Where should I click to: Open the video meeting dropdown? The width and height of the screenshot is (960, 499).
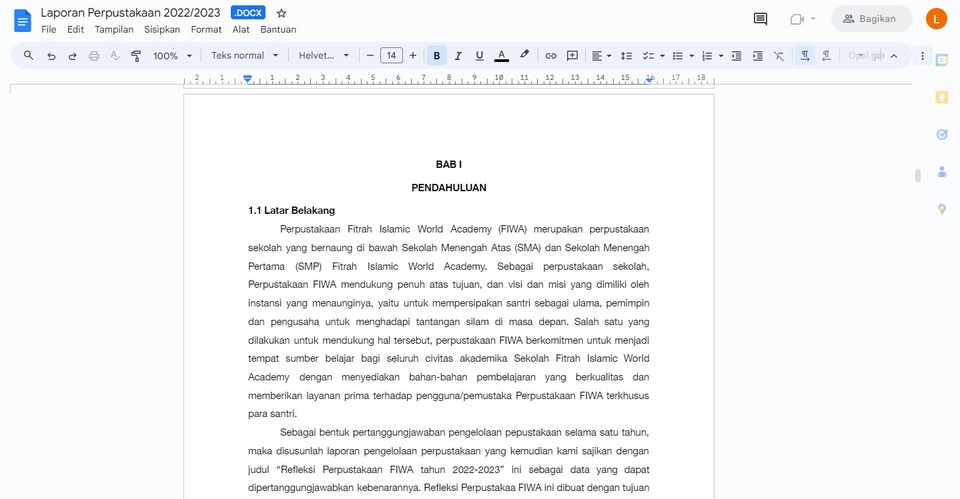click(813, 19)
